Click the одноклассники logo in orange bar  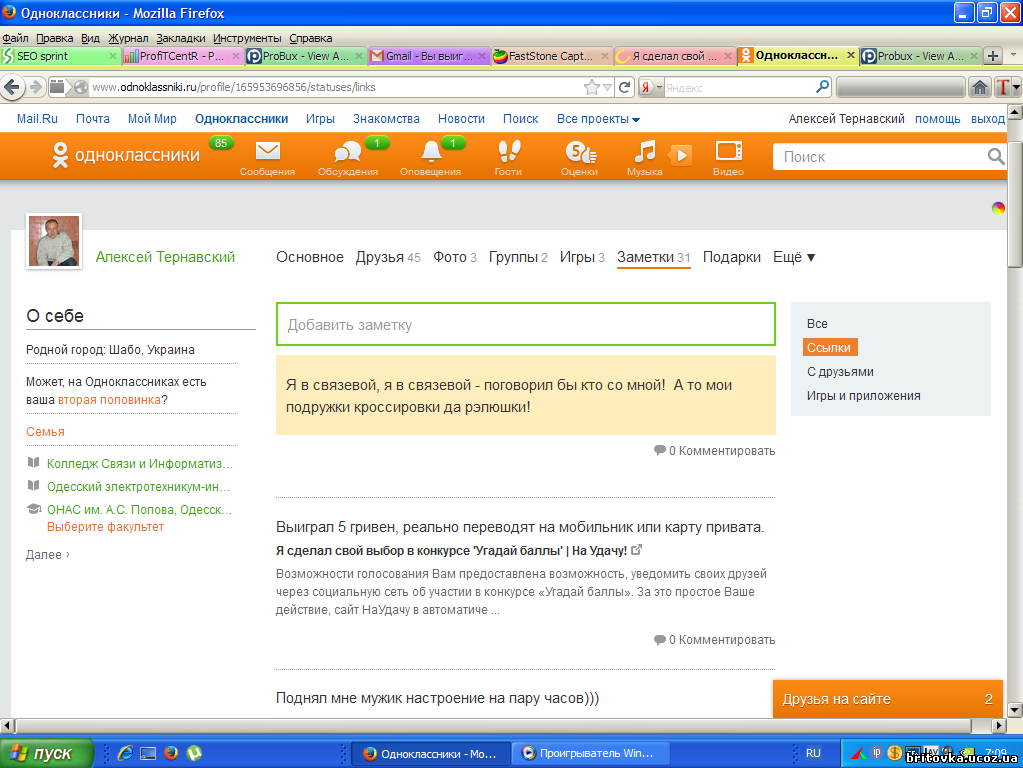(126, 155)
